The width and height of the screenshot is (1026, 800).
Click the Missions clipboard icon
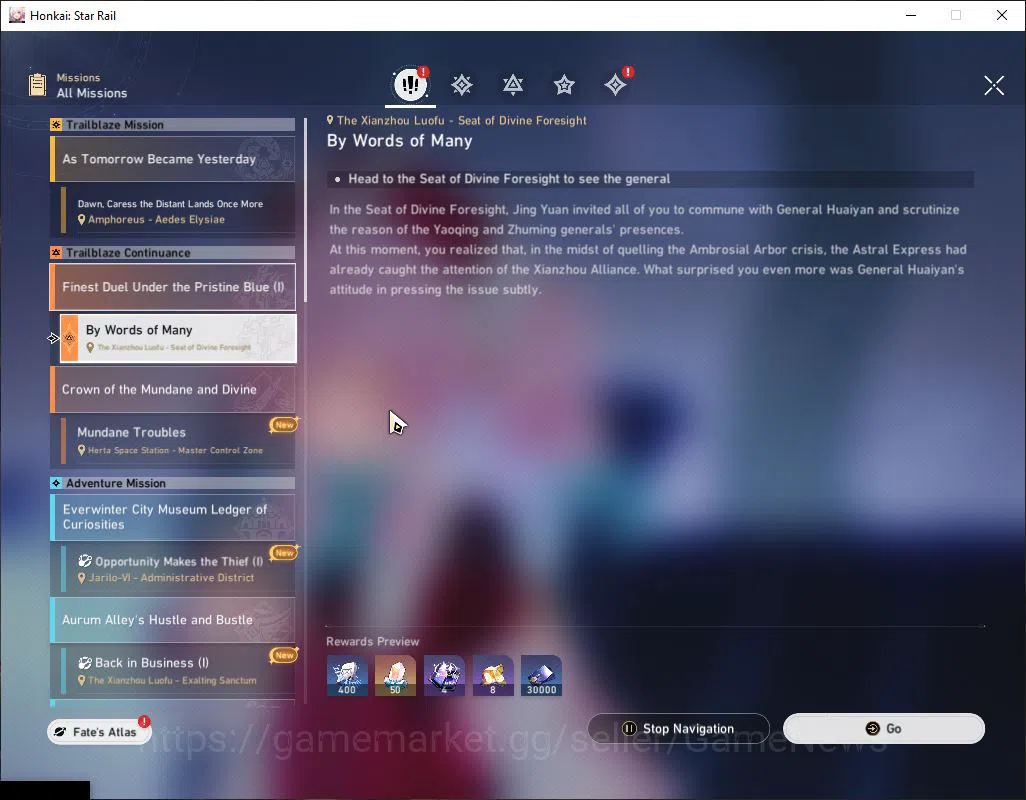tap(37, 84)
